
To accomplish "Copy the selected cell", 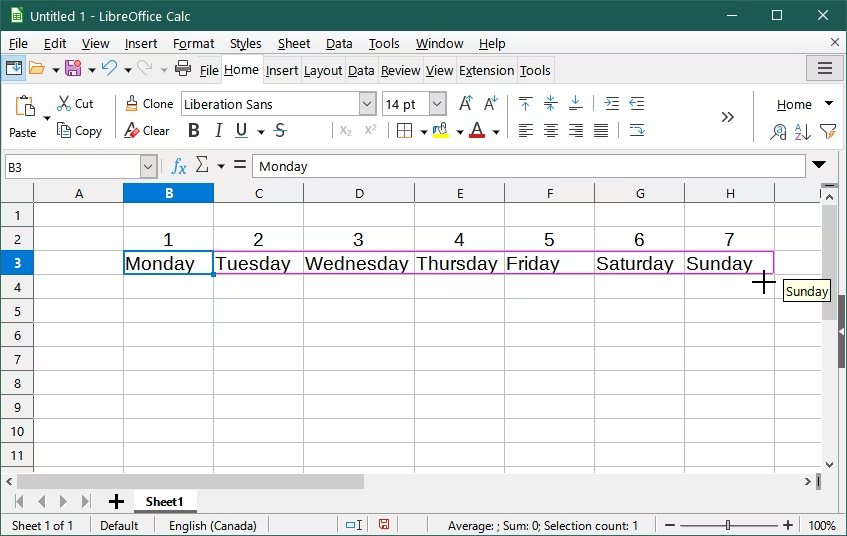I will click(79, 131).
